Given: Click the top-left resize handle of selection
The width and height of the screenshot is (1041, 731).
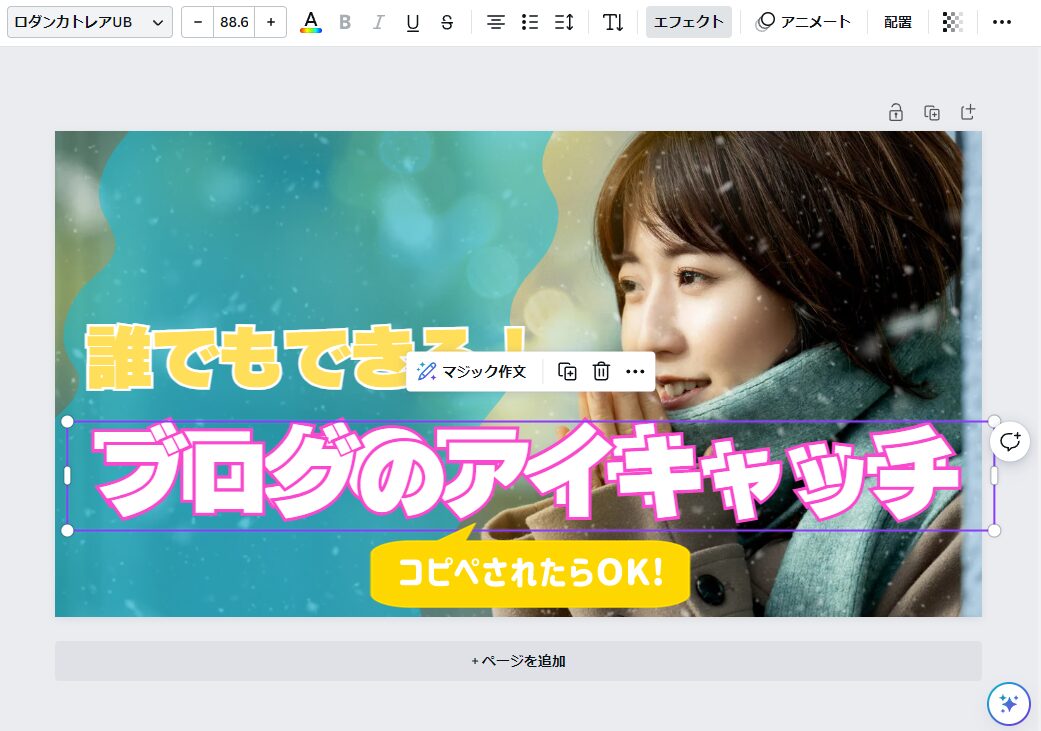Looking at the screenshot, I should (67, 422).
